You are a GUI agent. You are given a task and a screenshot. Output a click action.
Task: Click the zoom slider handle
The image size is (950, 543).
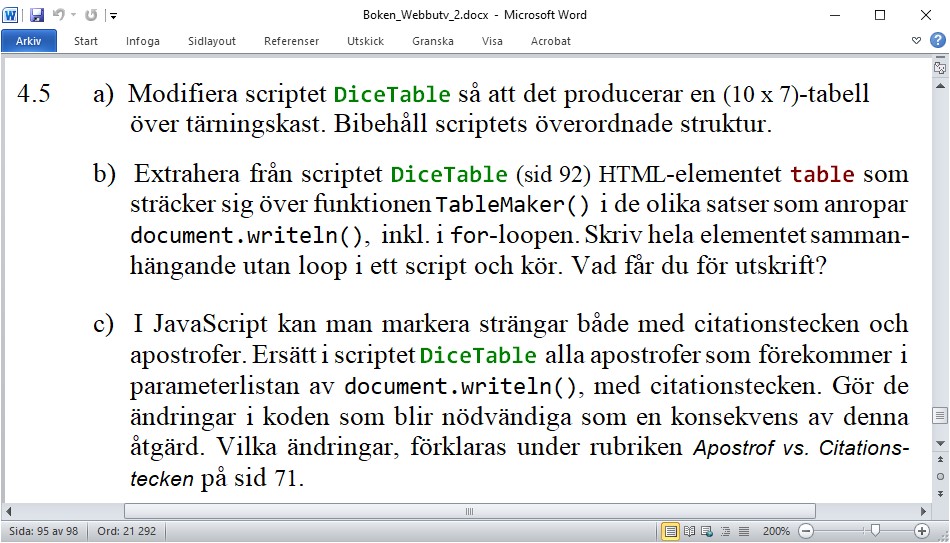pyautogui.click(x=875, y=531)
